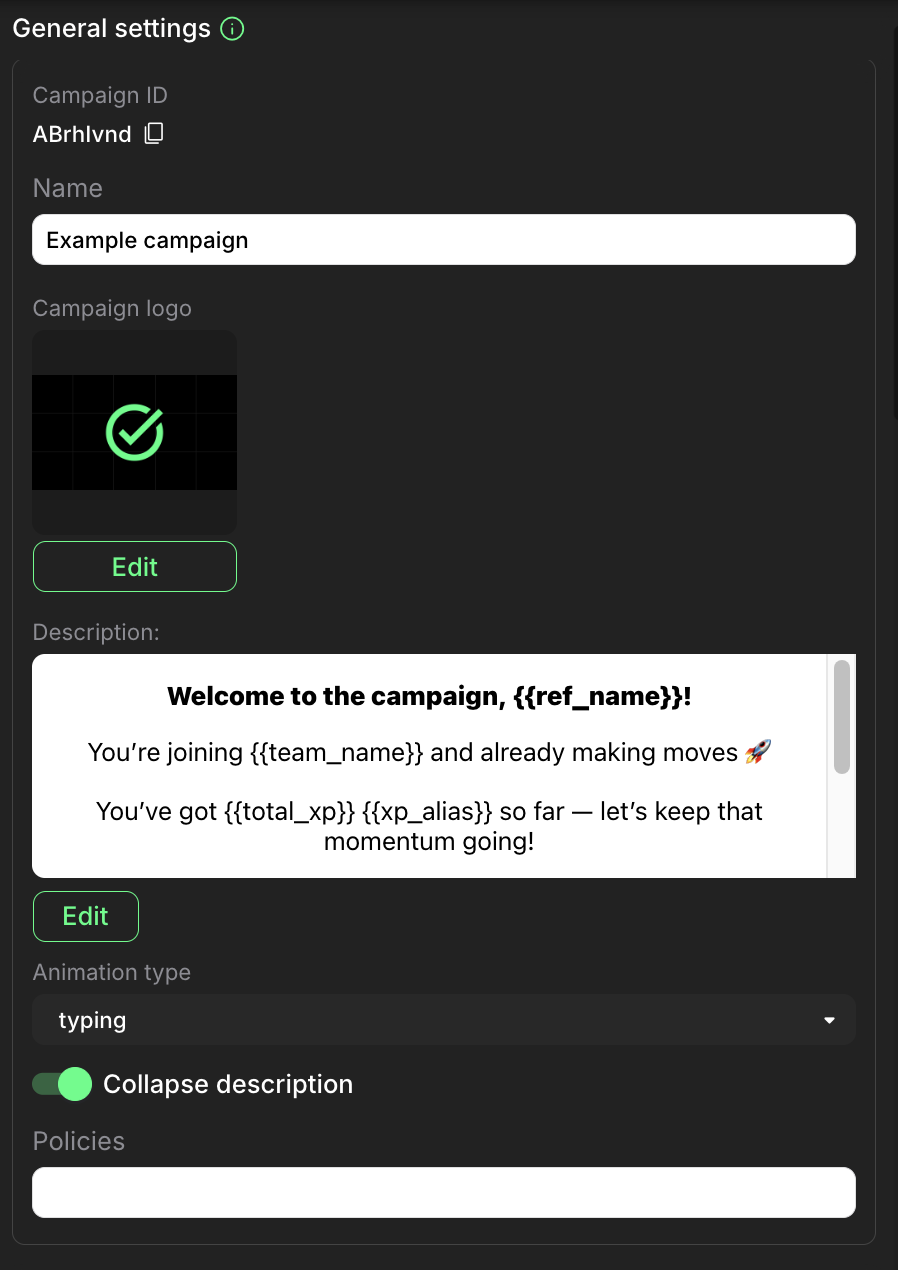This screenshot has height=1270, width=898.
Task: Toggle the Collapse description switch
Action: pyautogui.click(x=62, y=1084)
